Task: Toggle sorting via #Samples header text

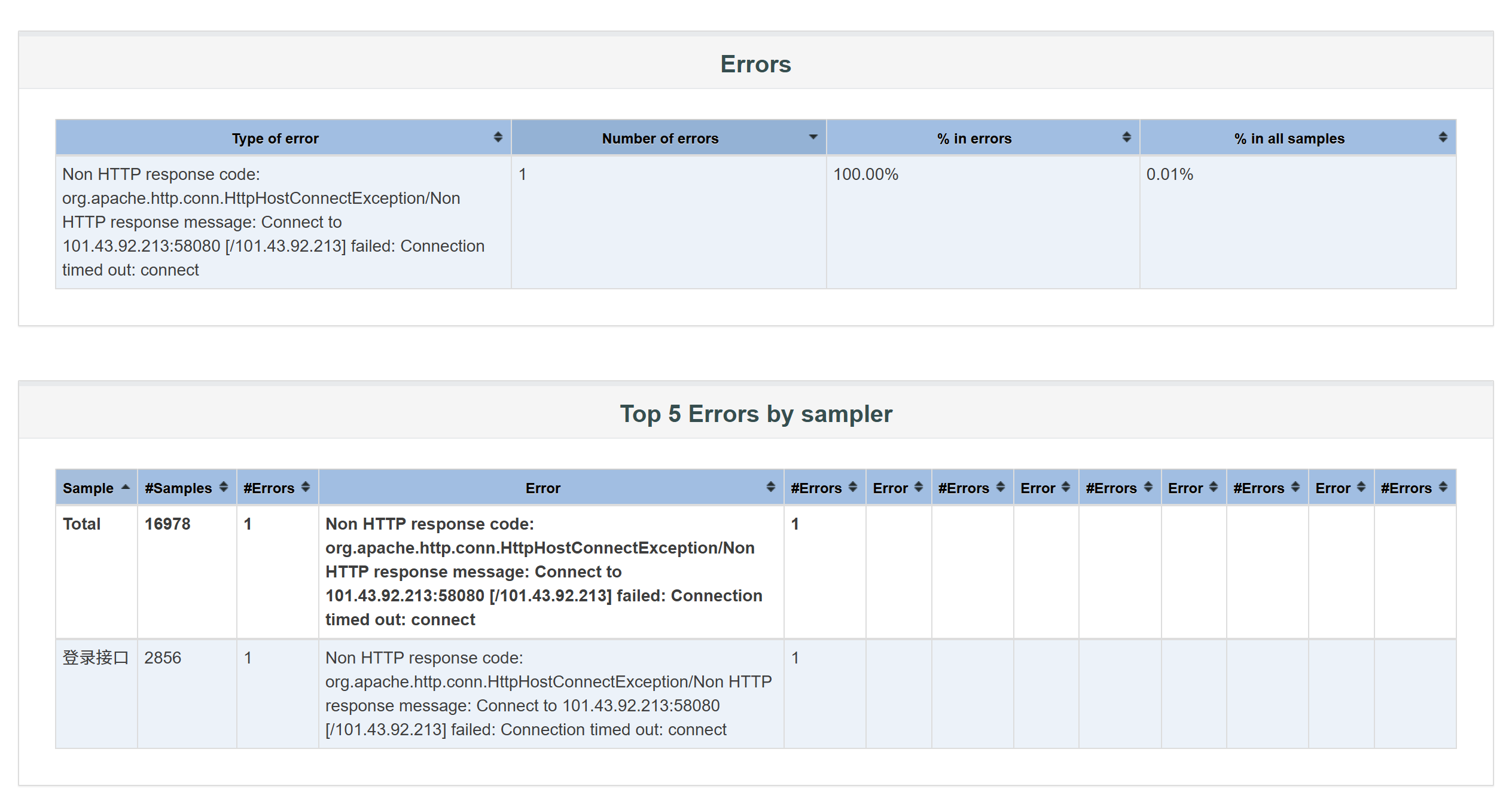Action: tap(178, 488)
